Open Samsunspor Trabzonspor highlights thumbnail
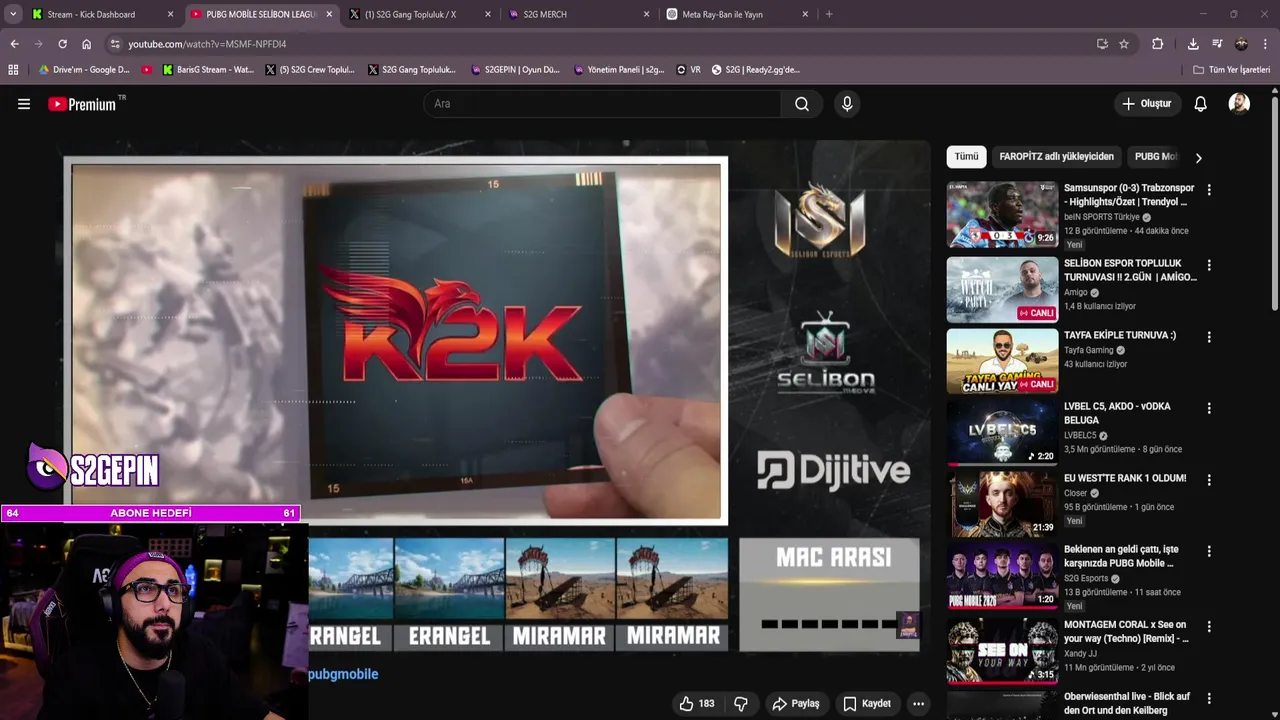 point(1002,214)
